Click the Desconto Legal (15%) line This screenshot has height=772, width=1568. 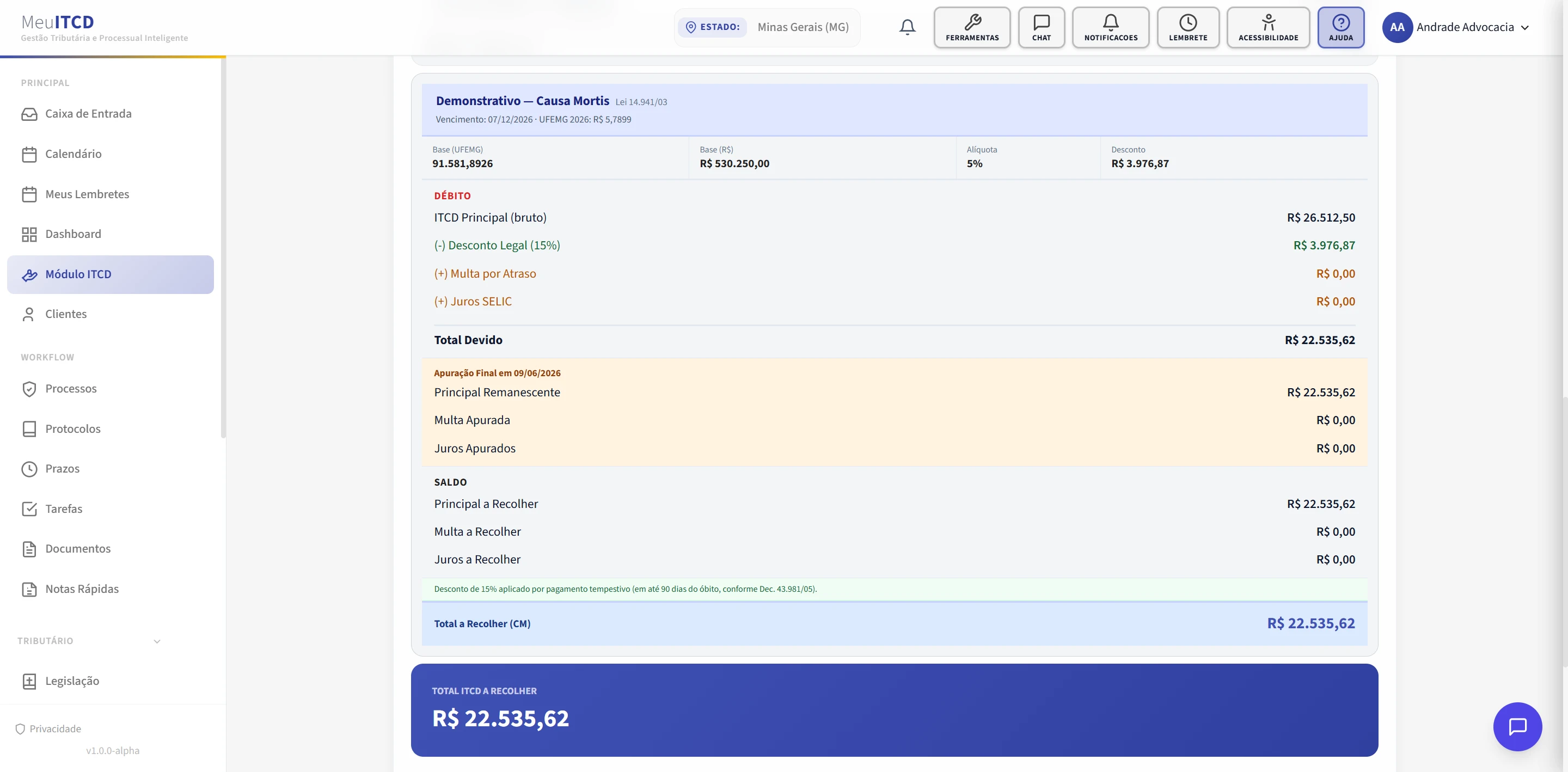894,246
